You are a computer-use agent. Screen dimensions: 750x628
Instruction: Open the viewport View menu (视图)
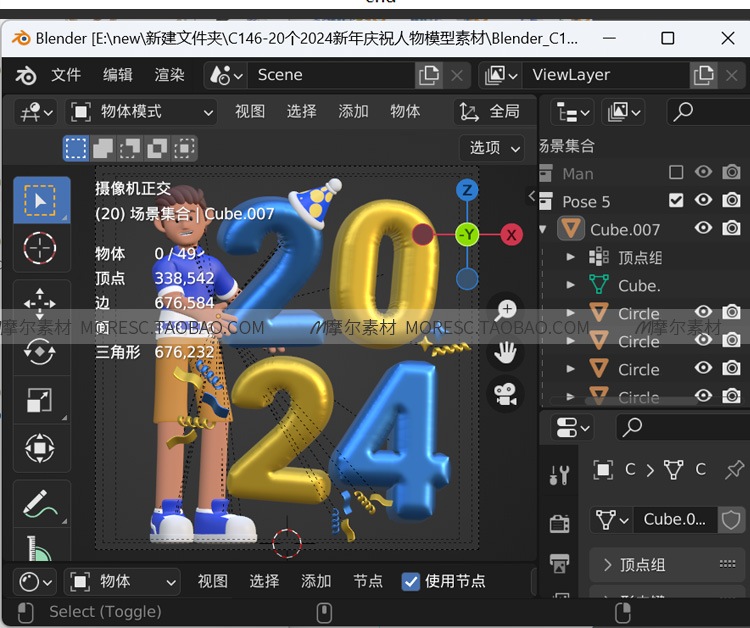(x=250, y=112)
